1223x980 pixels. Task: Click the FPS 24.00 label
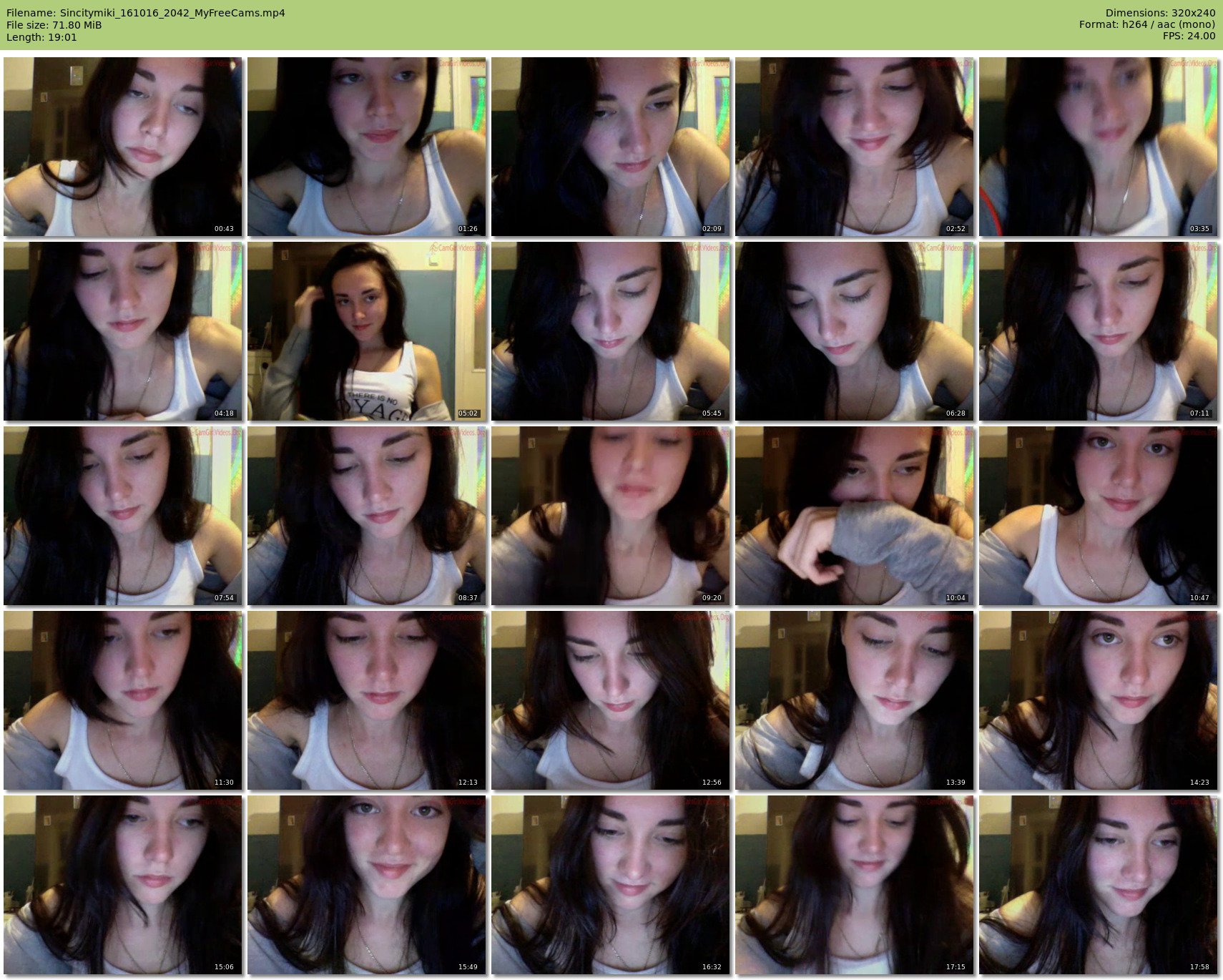coord(1189,36)
